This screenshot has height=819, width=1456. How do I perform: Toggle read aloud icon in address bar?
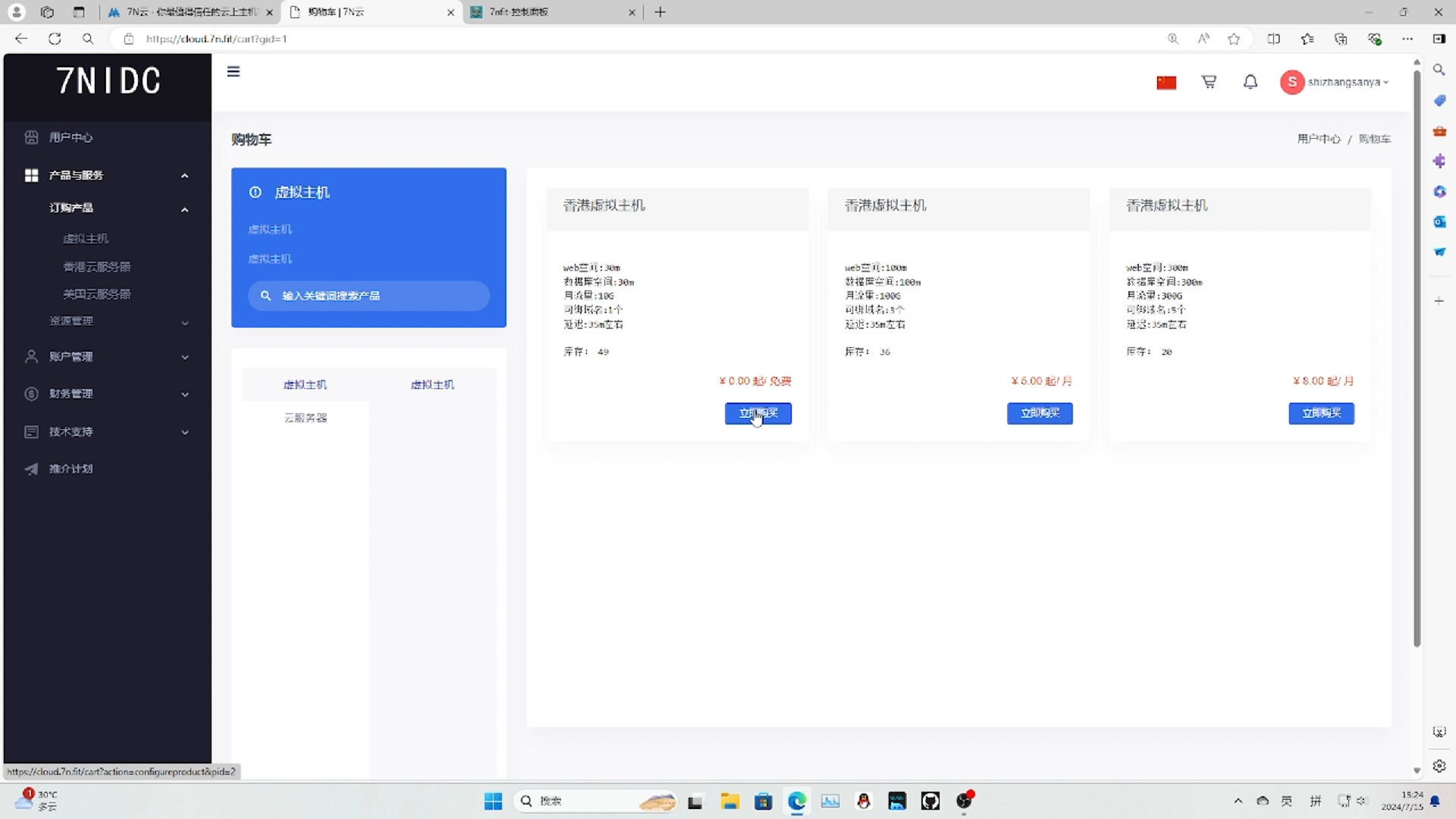tap(1203, 39)
